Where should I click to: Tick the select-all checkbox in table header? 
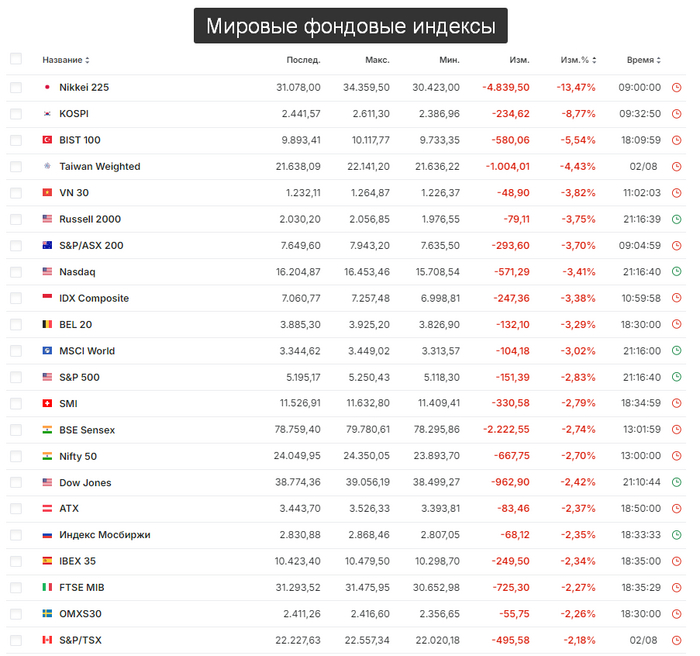tap(16, 59)
